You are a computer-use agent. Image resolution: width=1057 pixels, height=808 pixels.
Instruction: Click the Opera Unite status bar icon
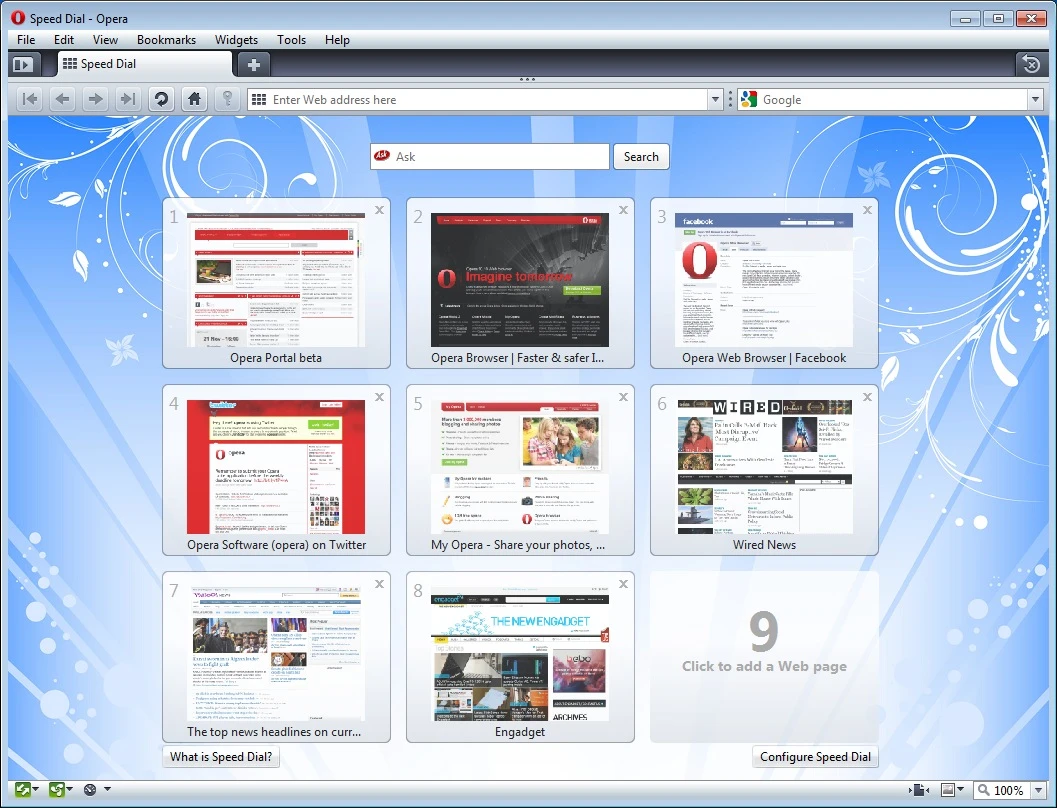(57, 789)
